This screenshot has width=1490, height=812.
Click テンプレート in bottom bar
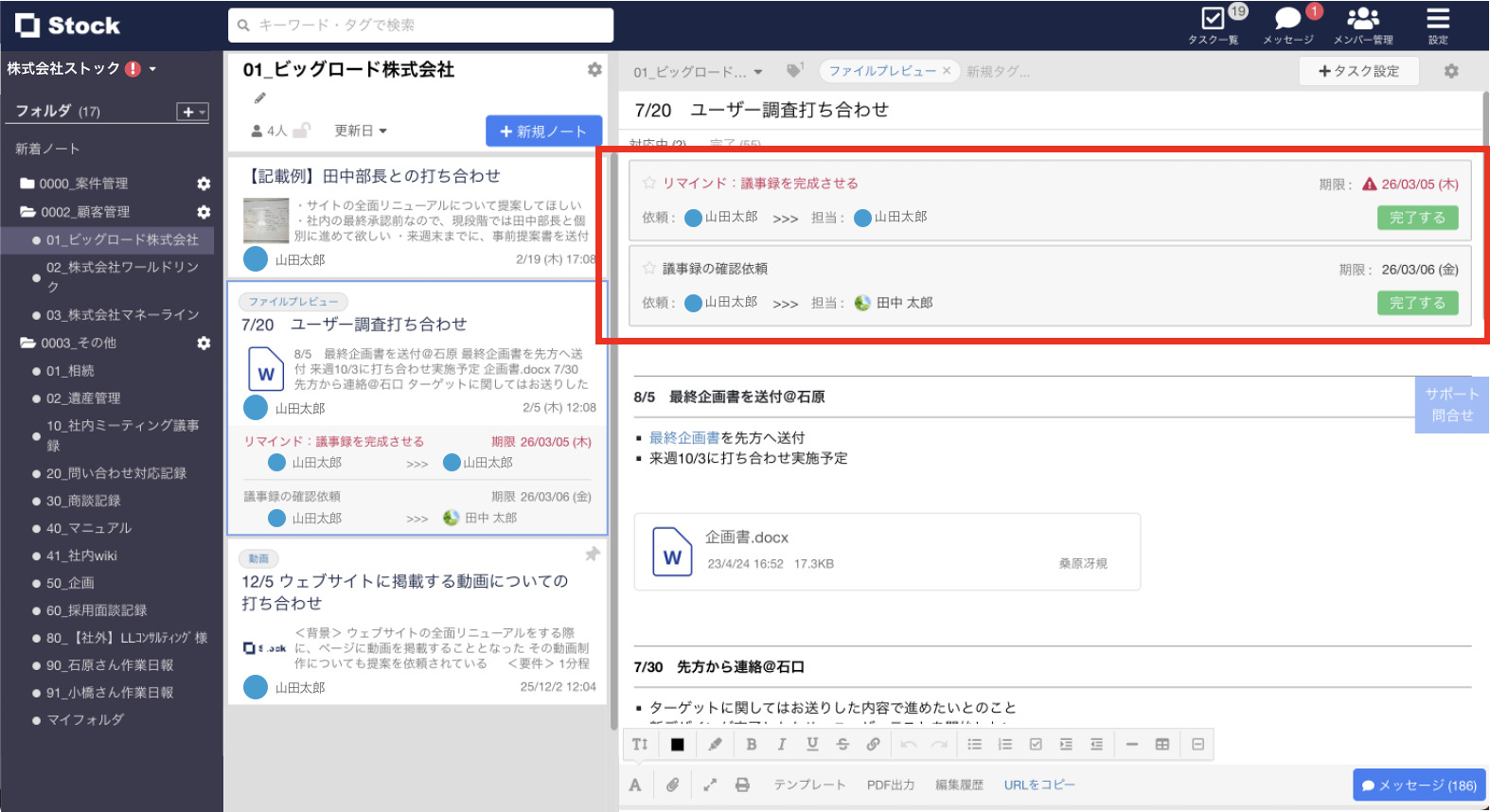click(x=809, y=785)
